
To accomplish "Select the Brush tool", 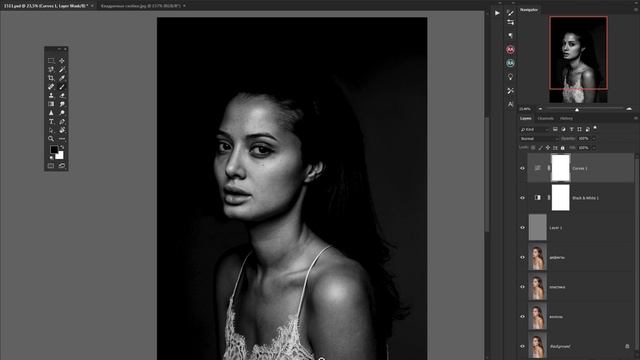I will click(62, 87).
